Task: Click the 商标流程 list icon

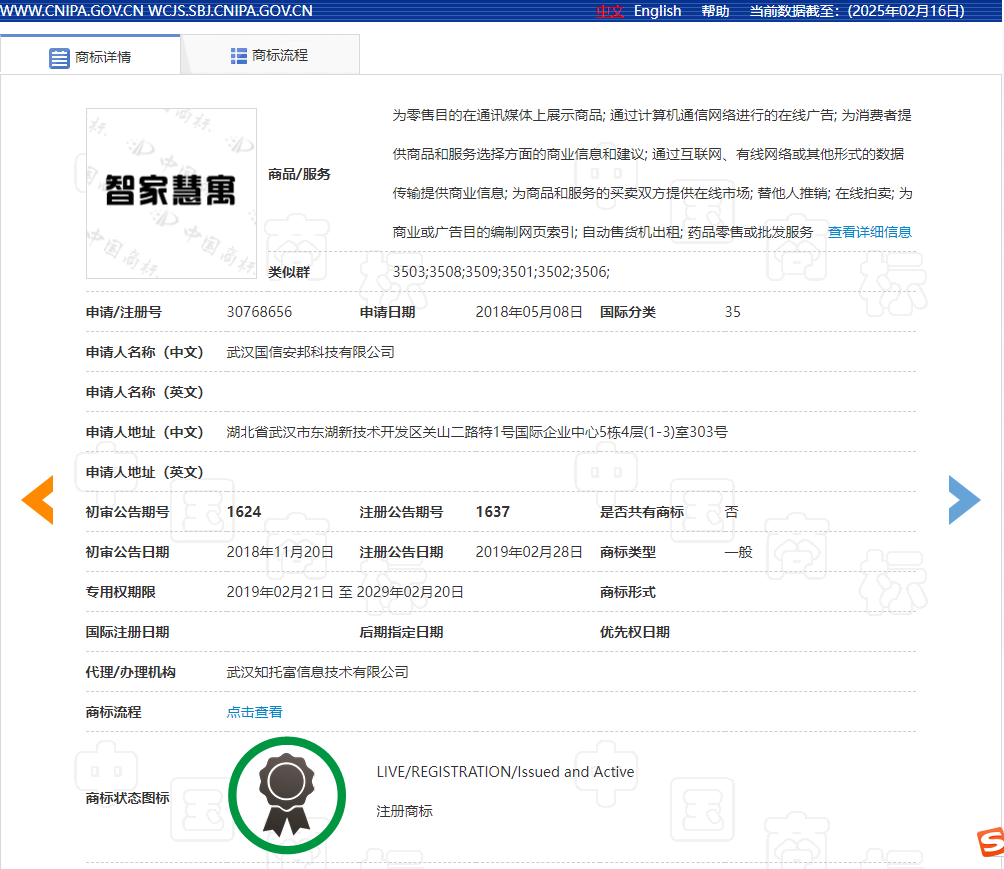Action: 238,56
